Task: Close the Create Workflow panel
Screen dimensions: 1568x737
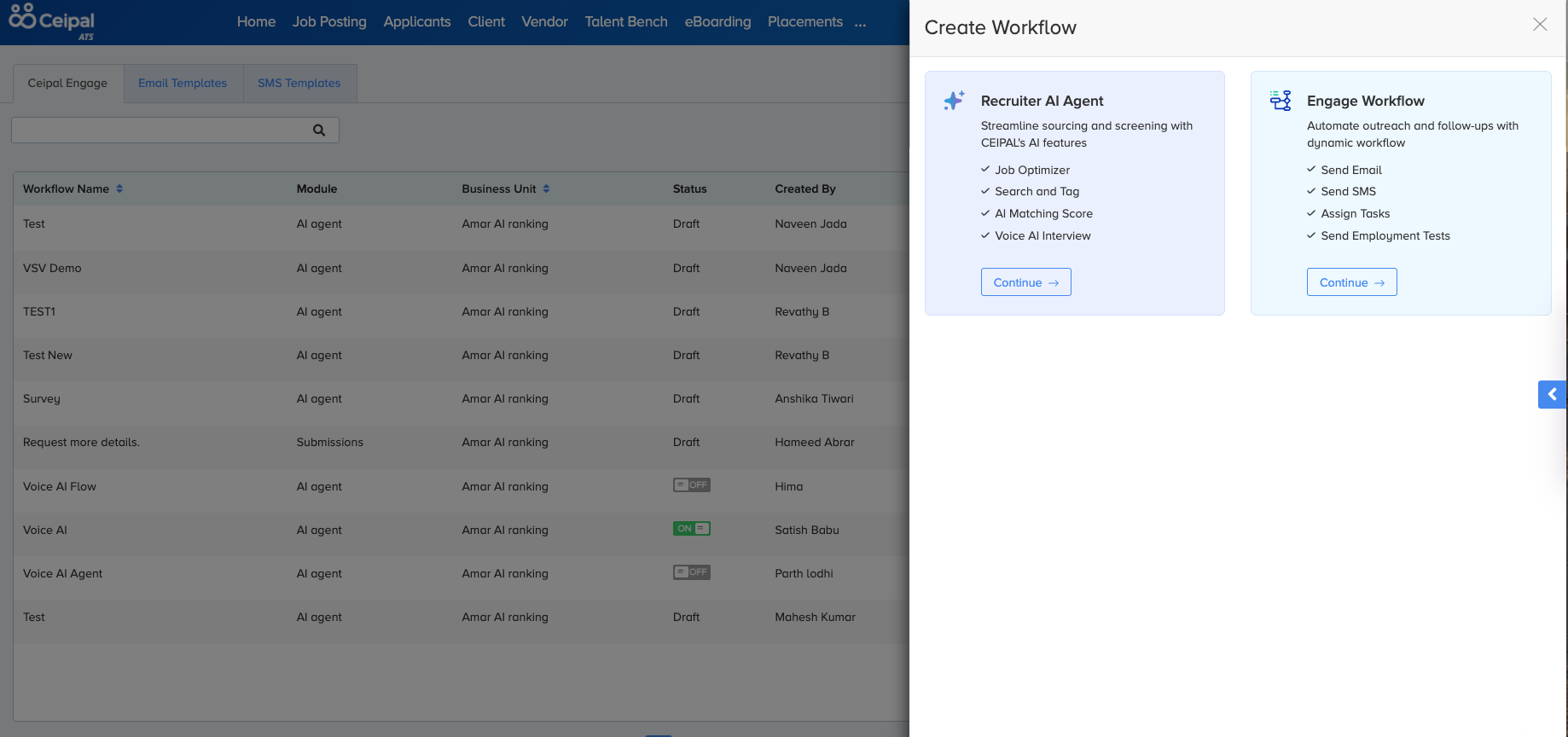Action: click(x=1540, y=24)
